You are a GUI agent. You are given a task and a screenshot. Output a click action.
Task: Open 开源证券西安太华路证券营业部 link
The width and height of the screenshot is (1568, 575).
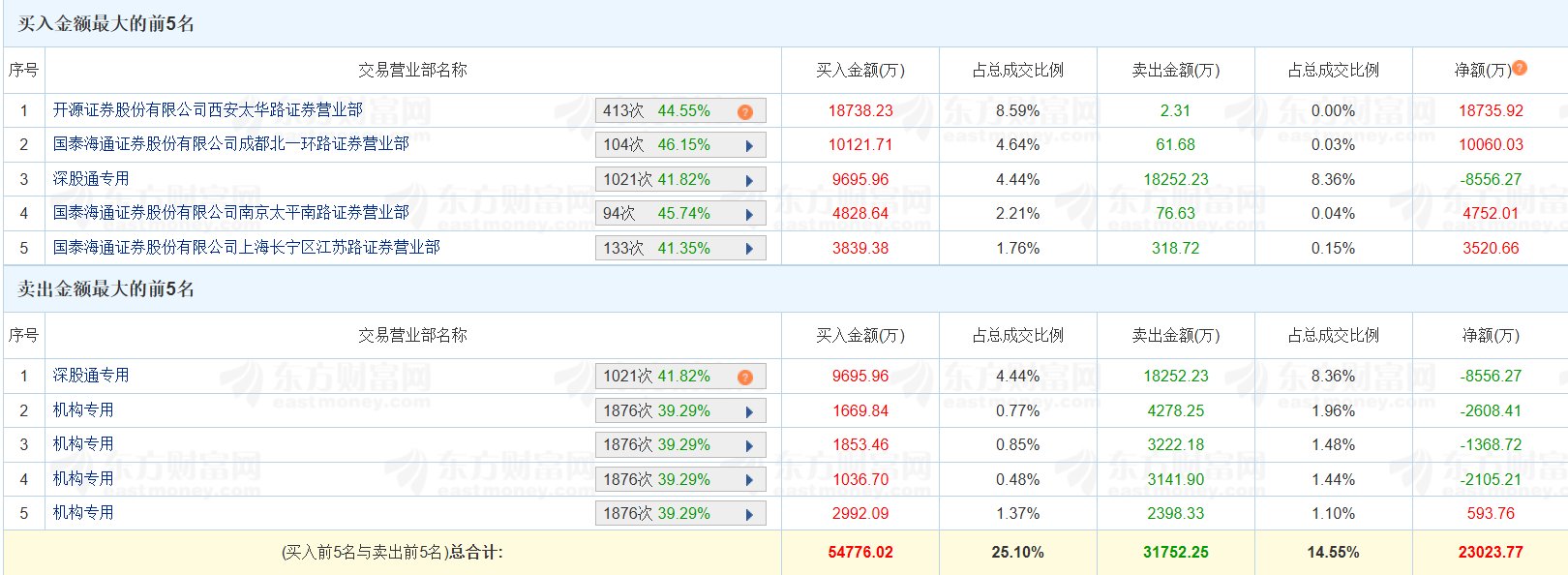click(x=207, y=110)
